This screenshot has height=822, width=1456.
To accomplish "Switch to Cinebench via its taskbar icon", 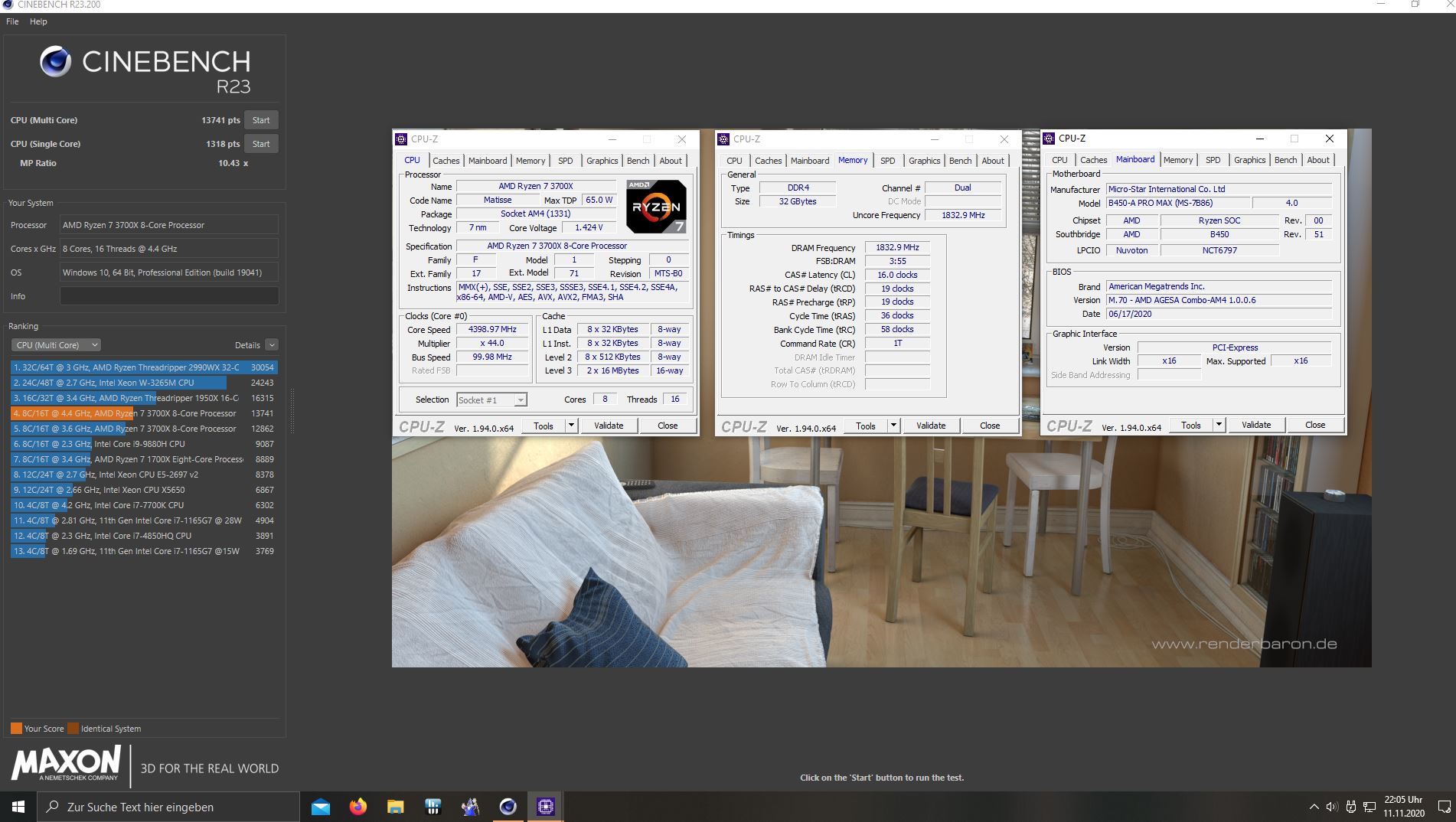I will 508,807.
